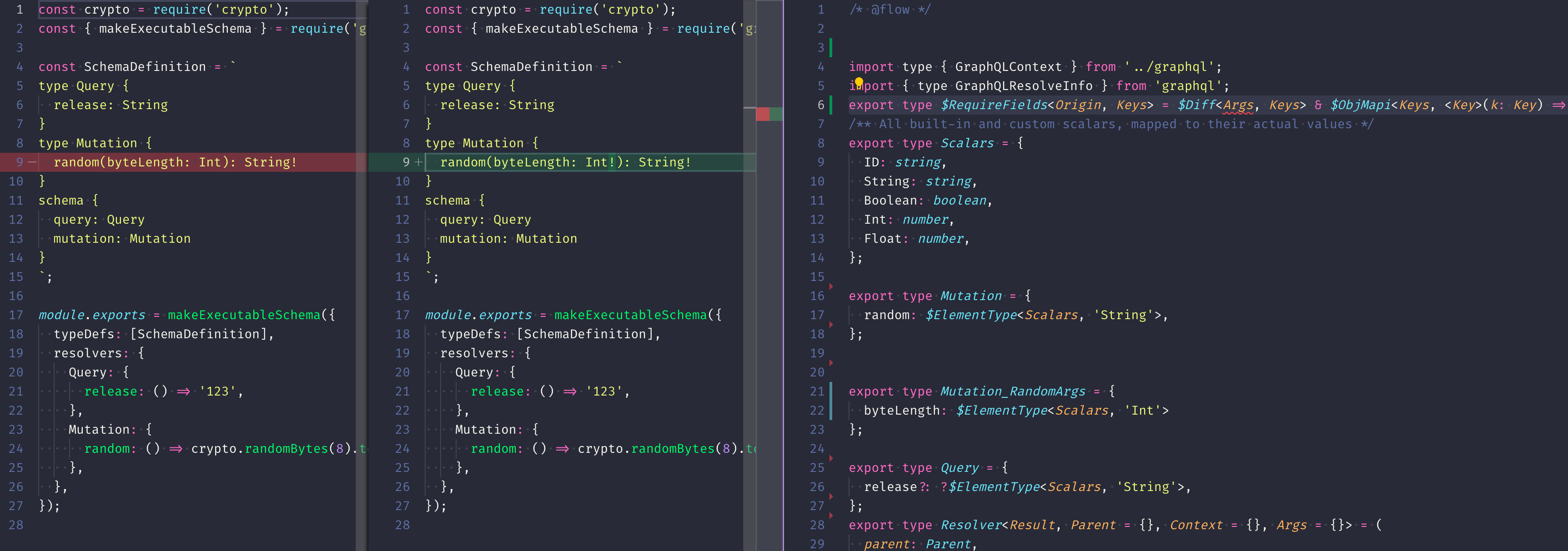1568x551 pixels.
Task: Click the Mutation_RandomArgs type name
Action: coord(1013,391)
